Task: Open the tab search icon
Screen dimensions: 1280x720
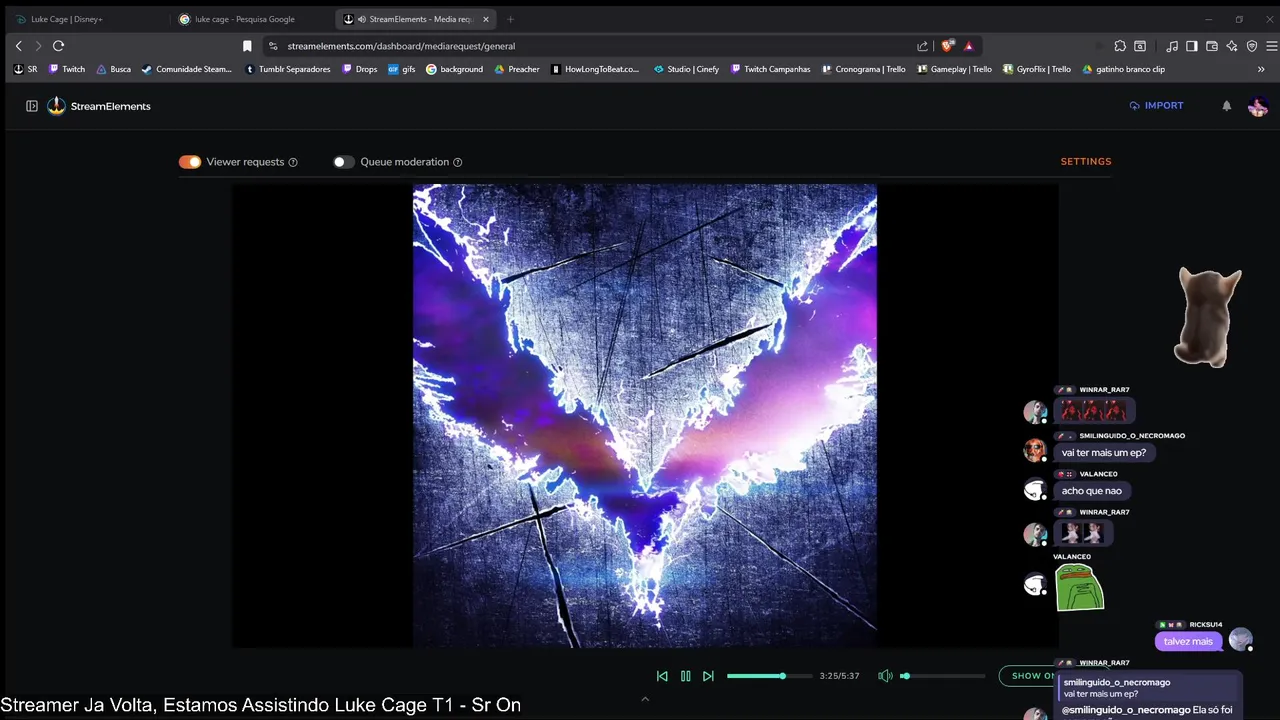Action: pos(1140,46)
